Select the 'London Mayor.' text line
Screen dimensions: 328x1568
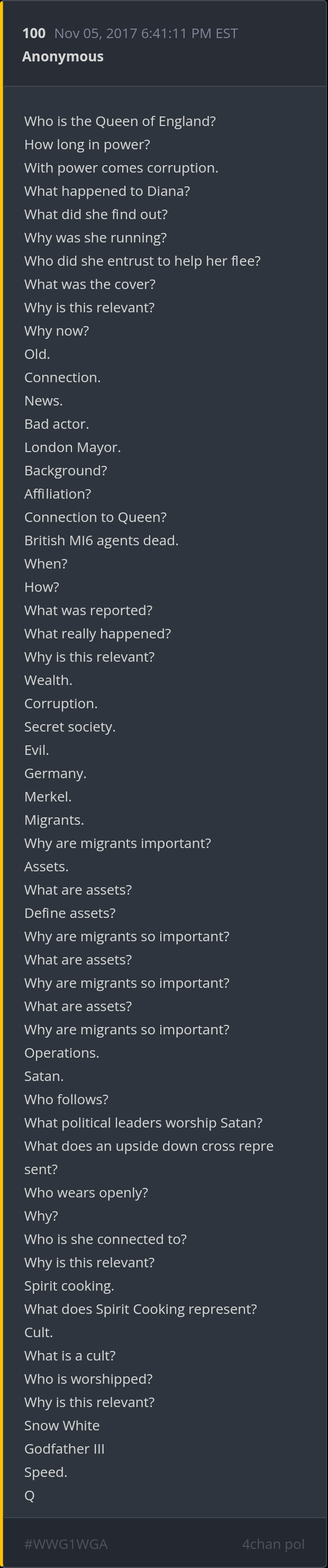(x=72, y=447)
